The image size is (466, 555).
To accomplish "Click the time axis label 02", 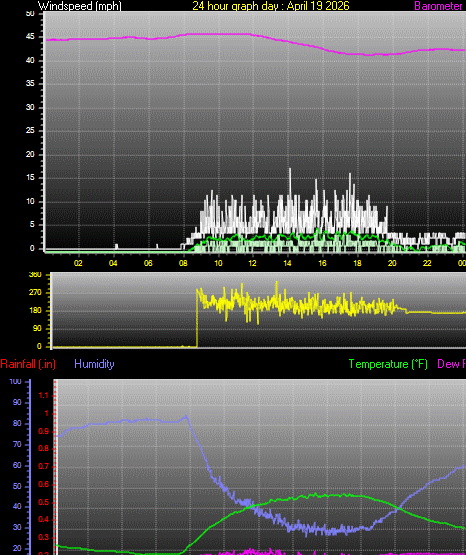I will click(78, 263).
